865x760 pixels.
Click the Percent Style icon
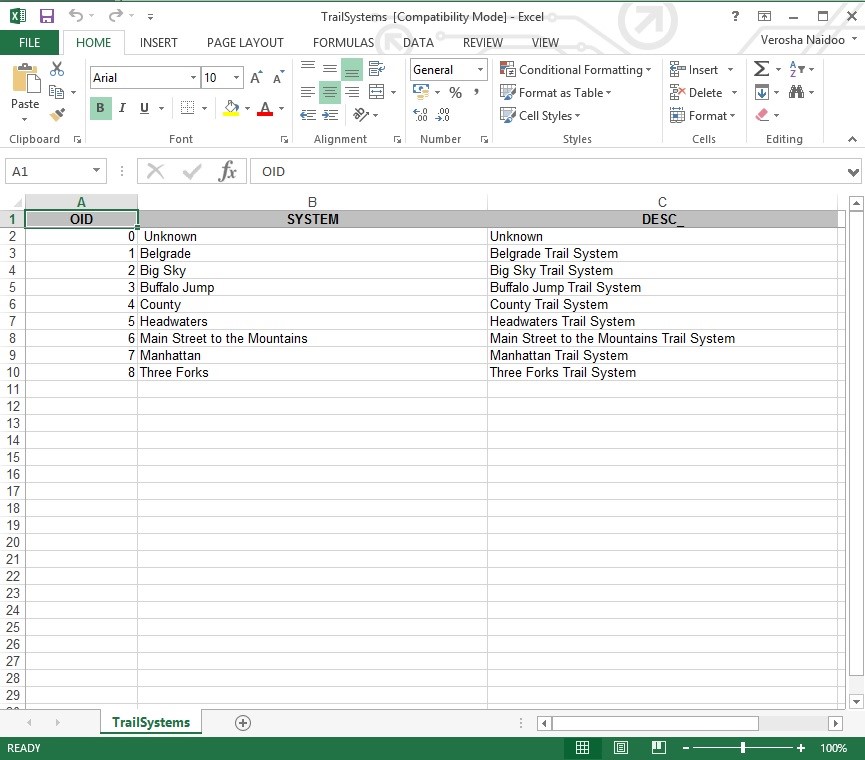(x=455, y=93)
